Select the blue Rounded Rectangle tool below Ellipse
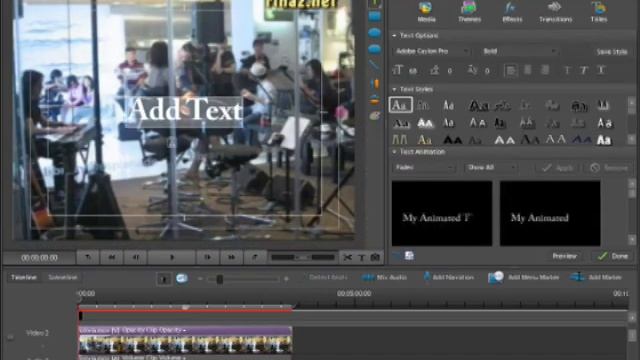 pos(374,49)
